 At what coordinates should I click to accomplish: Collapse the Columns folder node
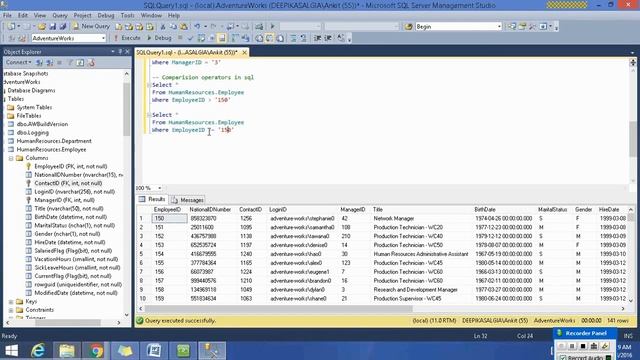coord(11,158)
